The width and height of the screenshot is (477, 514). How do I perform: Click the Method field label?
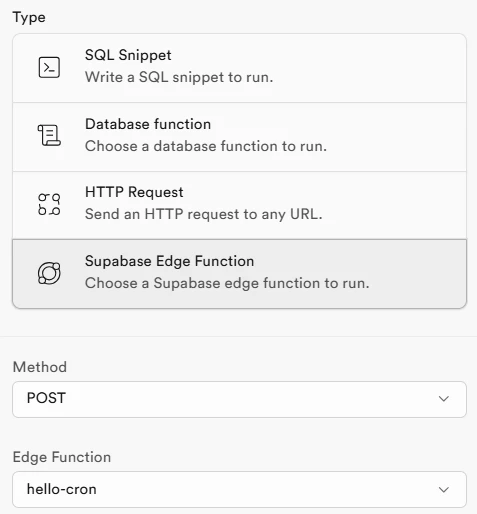coord(40,367)
